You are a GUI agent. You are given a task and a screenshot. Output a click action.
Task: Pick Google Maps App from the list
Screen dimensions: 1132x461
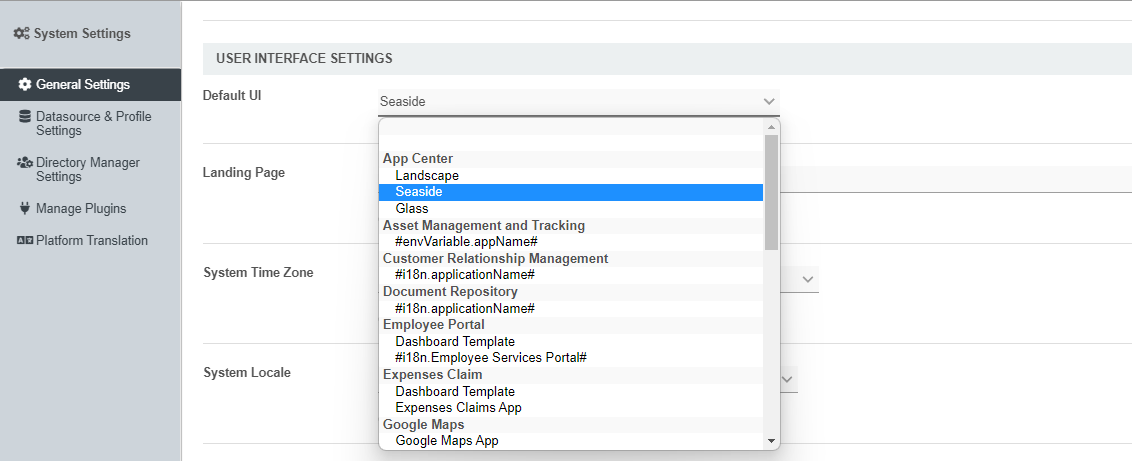pos(447,440)
